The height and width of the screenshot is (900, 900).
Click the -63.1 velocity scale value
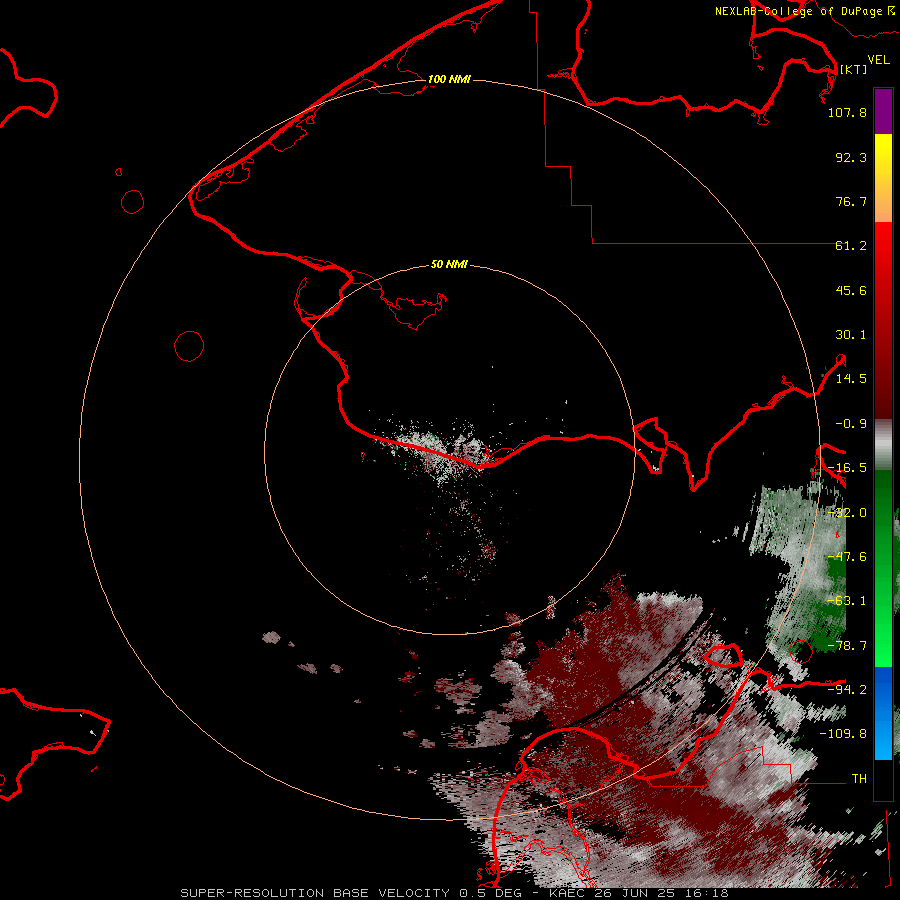847,601
